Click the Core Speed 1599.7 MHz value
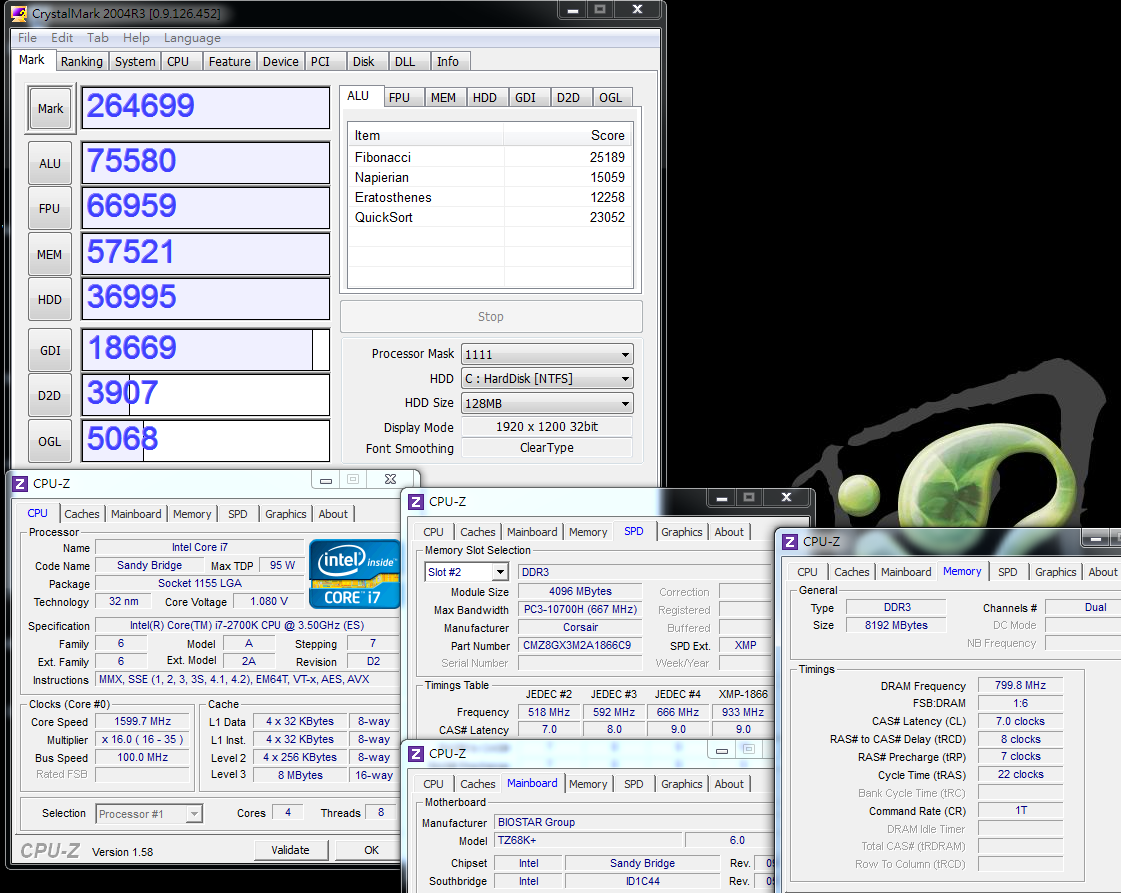1121x893 pixels. (142, 721)
